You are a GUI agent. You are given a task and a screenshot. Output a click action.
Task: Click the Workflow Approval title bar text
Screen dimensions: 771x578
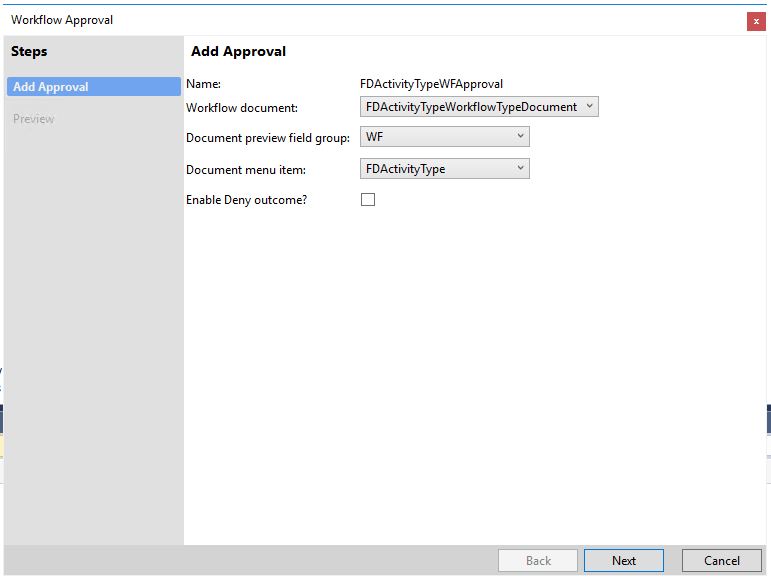click(x=62, y=20)
